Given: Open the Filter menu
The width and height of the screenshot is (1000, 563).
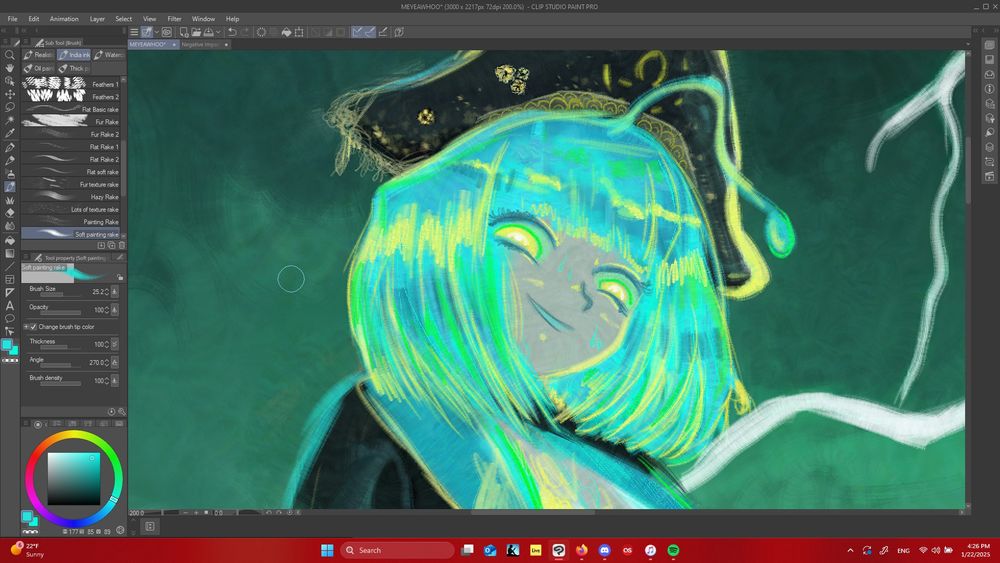Looking at the screenshot, I should click(x=174, y=19).
